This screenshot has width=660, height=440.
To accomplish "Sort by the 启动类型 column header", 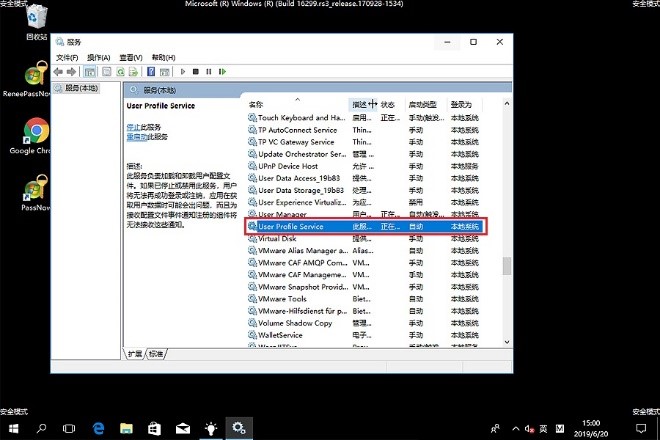I will pyautogui.click(x=426, y=104).
